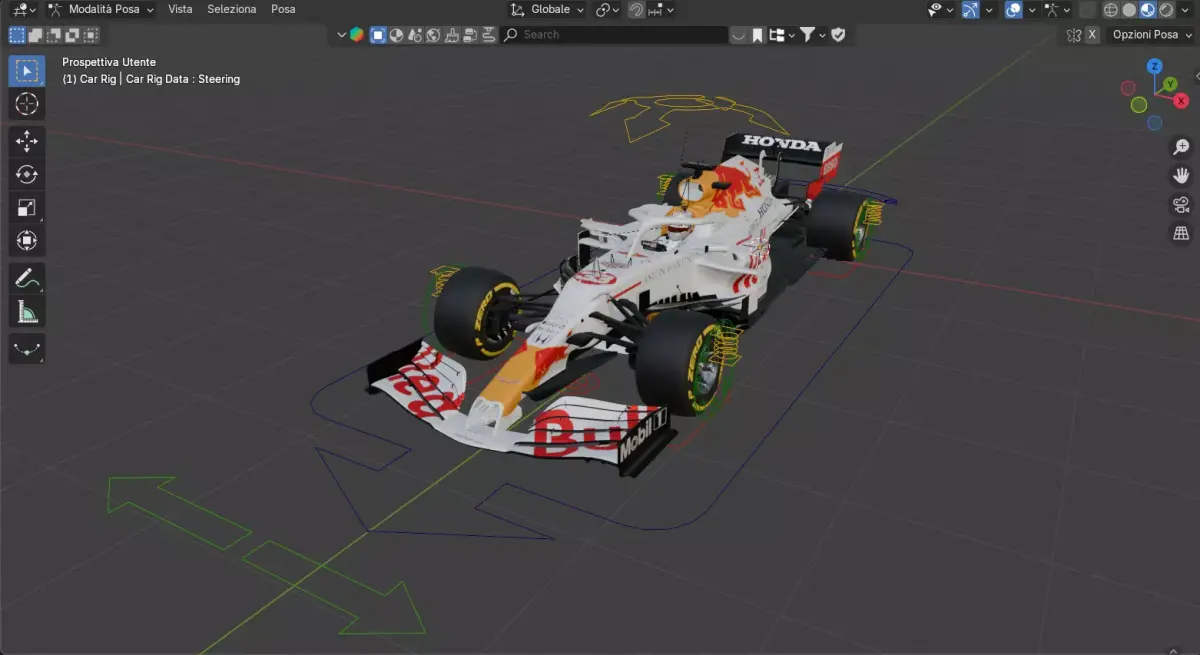Open the Posa menu
This screenshot has width=1200, height=655.
pos(283,9)
